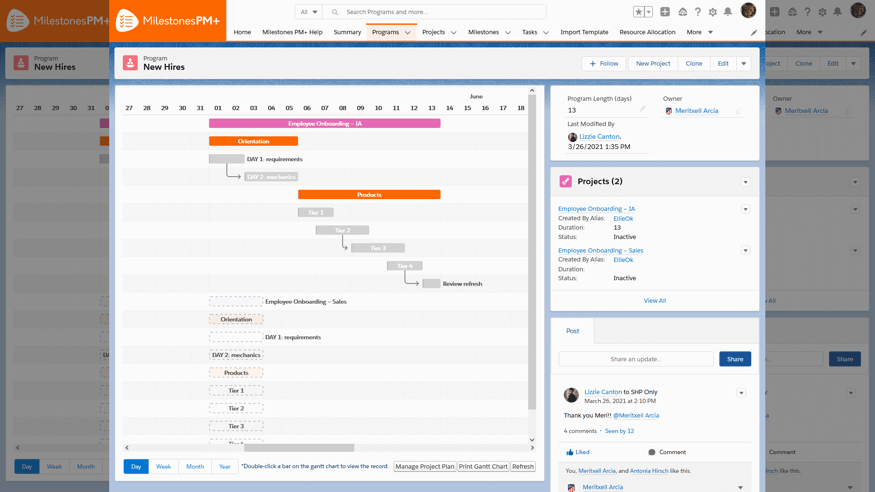Open the setup gear icon
The height and width of the screenshot is (492, 875).
point(713,12)
